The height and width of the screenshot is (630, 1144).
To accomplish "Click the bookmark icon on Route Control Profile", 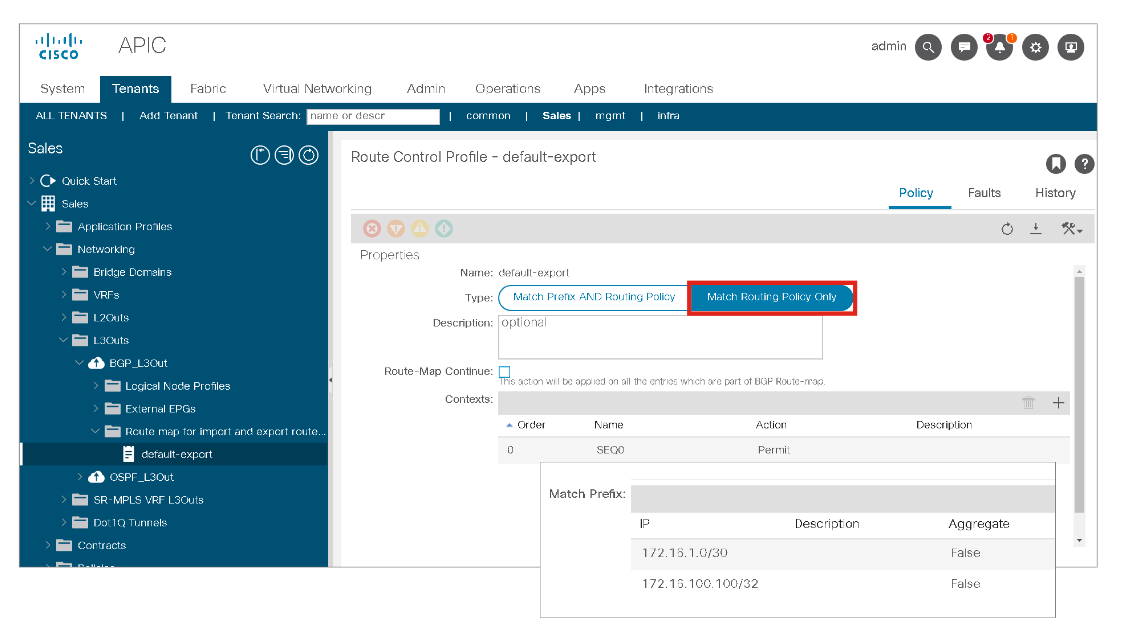I will [1055, 164].
